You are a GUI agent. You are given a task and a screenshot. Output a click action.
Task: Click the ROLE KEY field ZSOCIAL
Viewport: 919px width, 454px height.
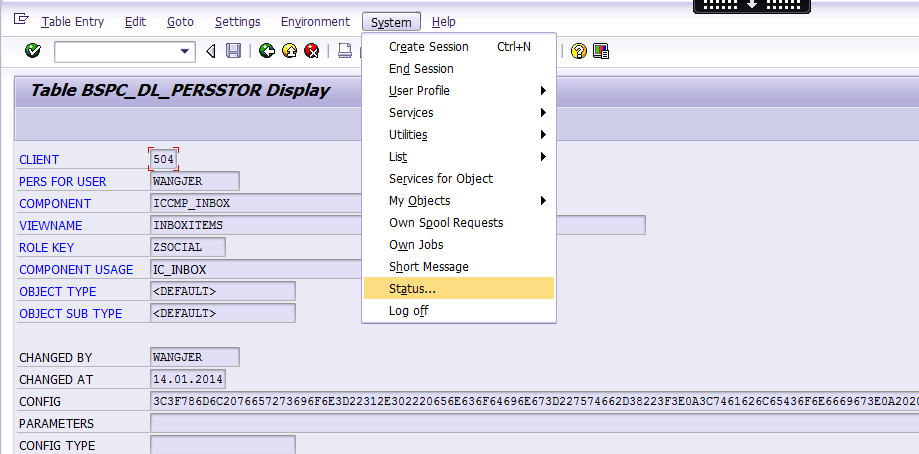coord(188,247)
